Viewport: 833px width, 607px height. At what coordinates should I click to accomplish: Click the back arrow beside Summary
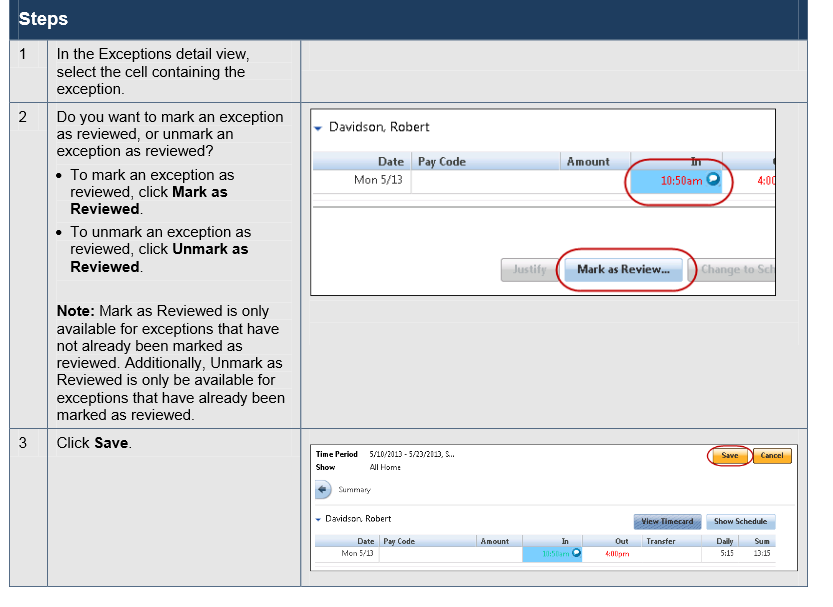(323, 490)
